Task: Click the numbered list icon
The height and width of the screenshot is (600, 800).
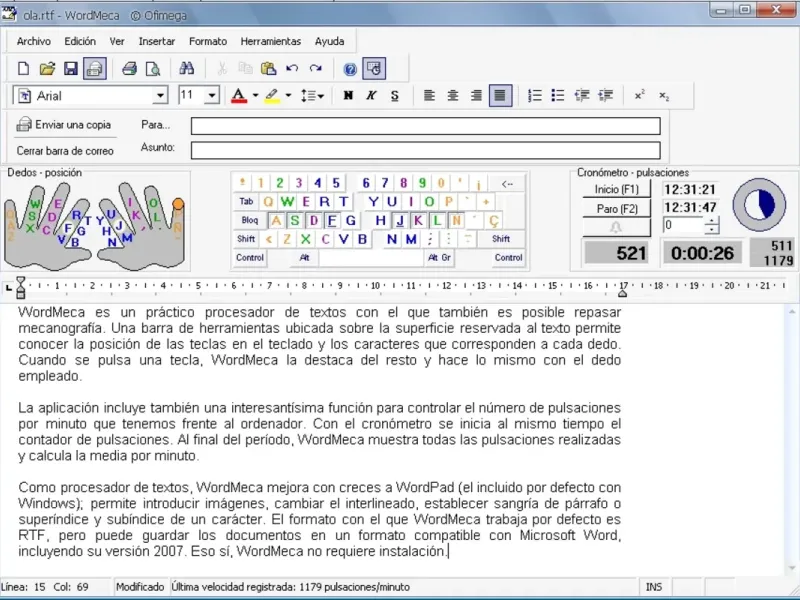Action: tap(535, 96)
